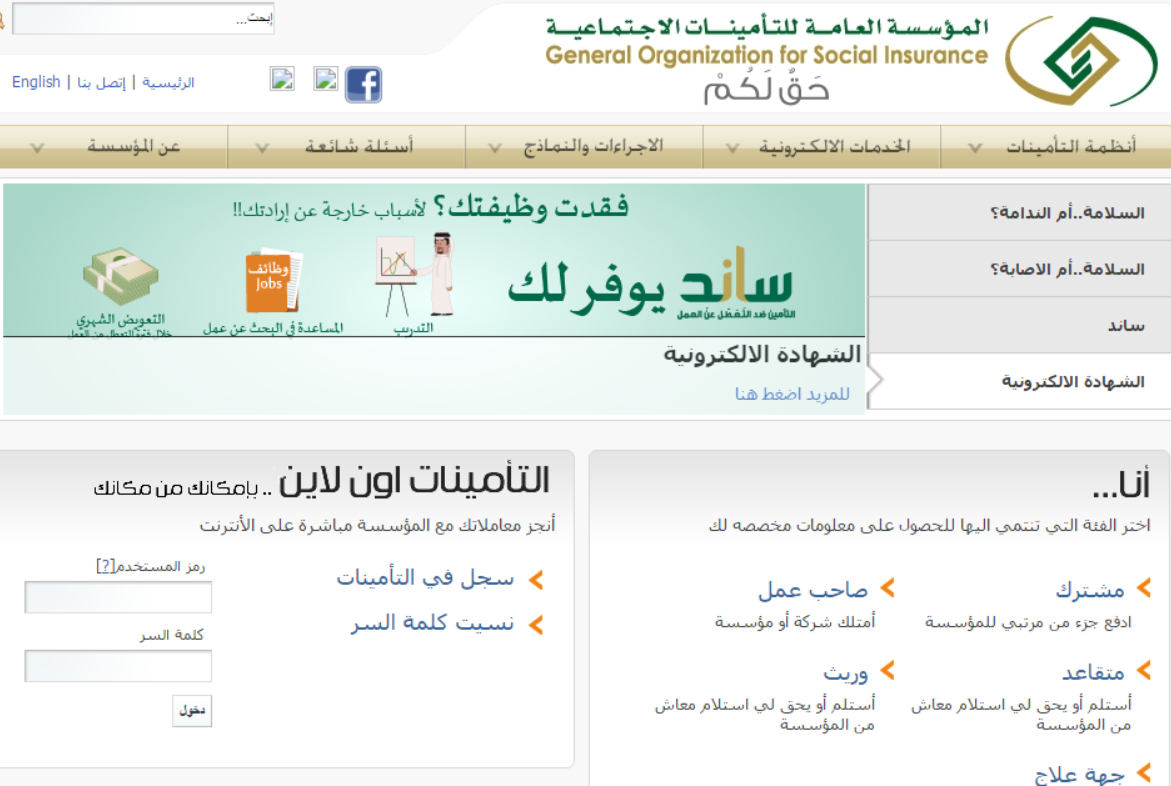Open the متقاعد category link

(x=1093, y=672)
